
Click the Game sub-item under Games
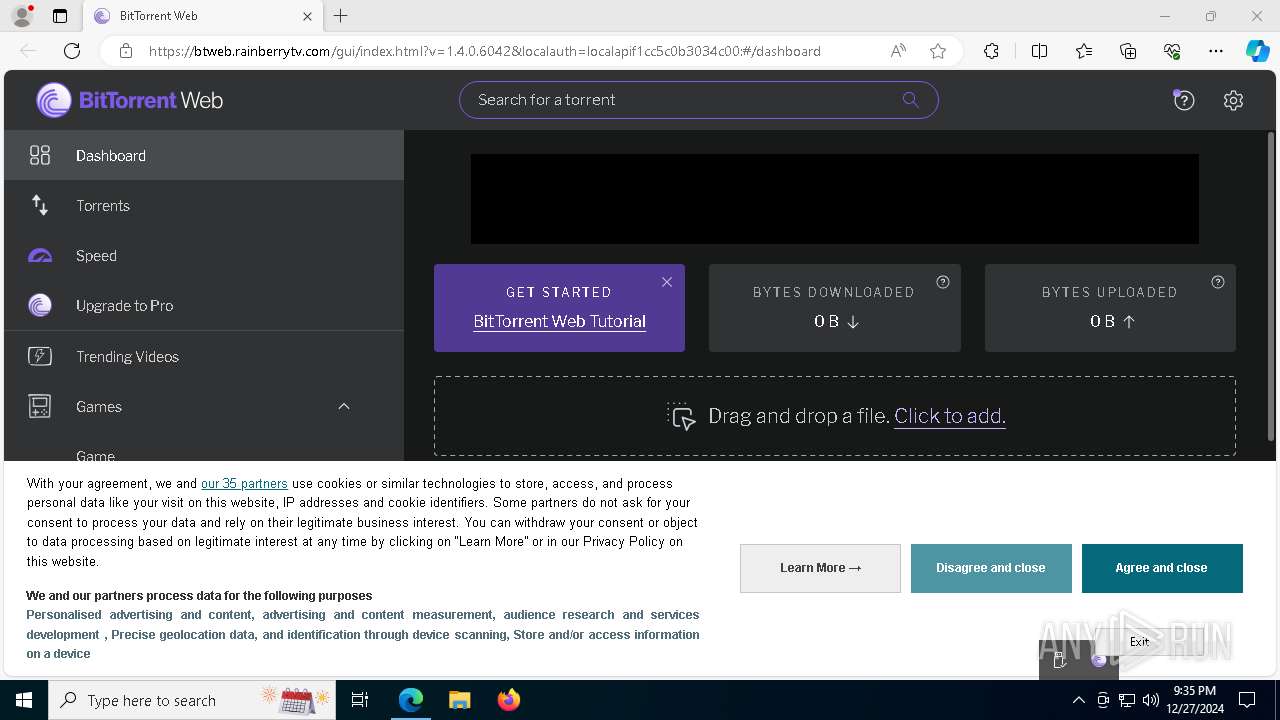tap(95, 455)
